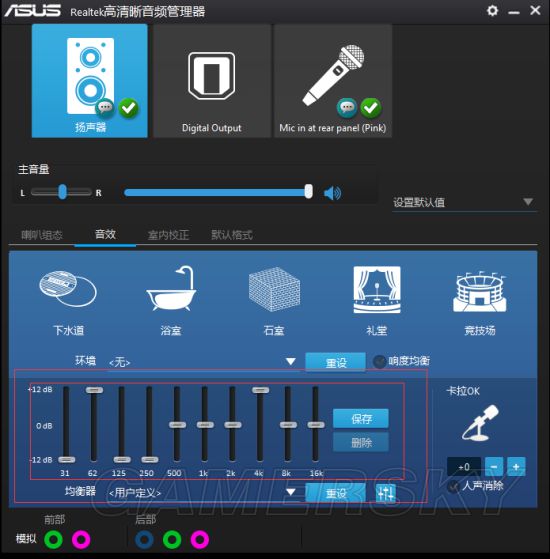The width and height of the screenshot is (550, 559).
Task: Mute using the blue speaker volume icon
Action: [x=332, y=193]
